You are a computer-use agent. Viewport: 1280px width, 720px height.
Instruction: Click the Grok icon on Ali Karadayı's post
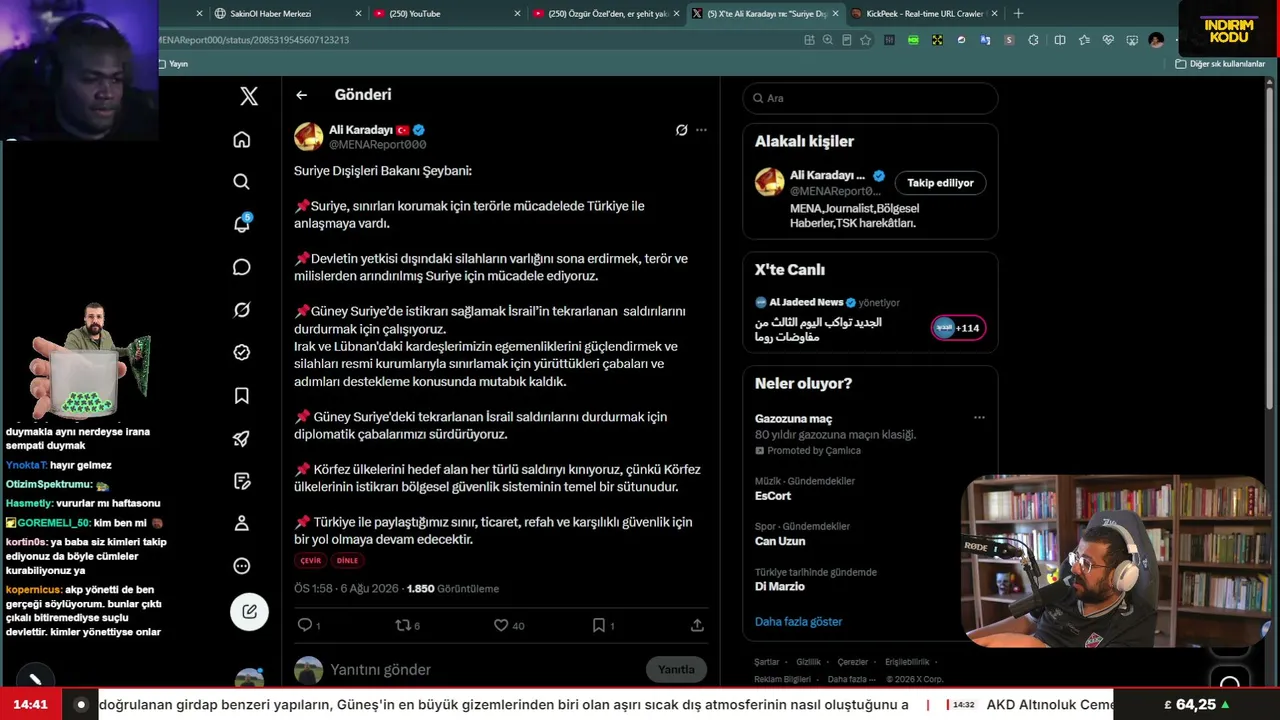[681, 130]
